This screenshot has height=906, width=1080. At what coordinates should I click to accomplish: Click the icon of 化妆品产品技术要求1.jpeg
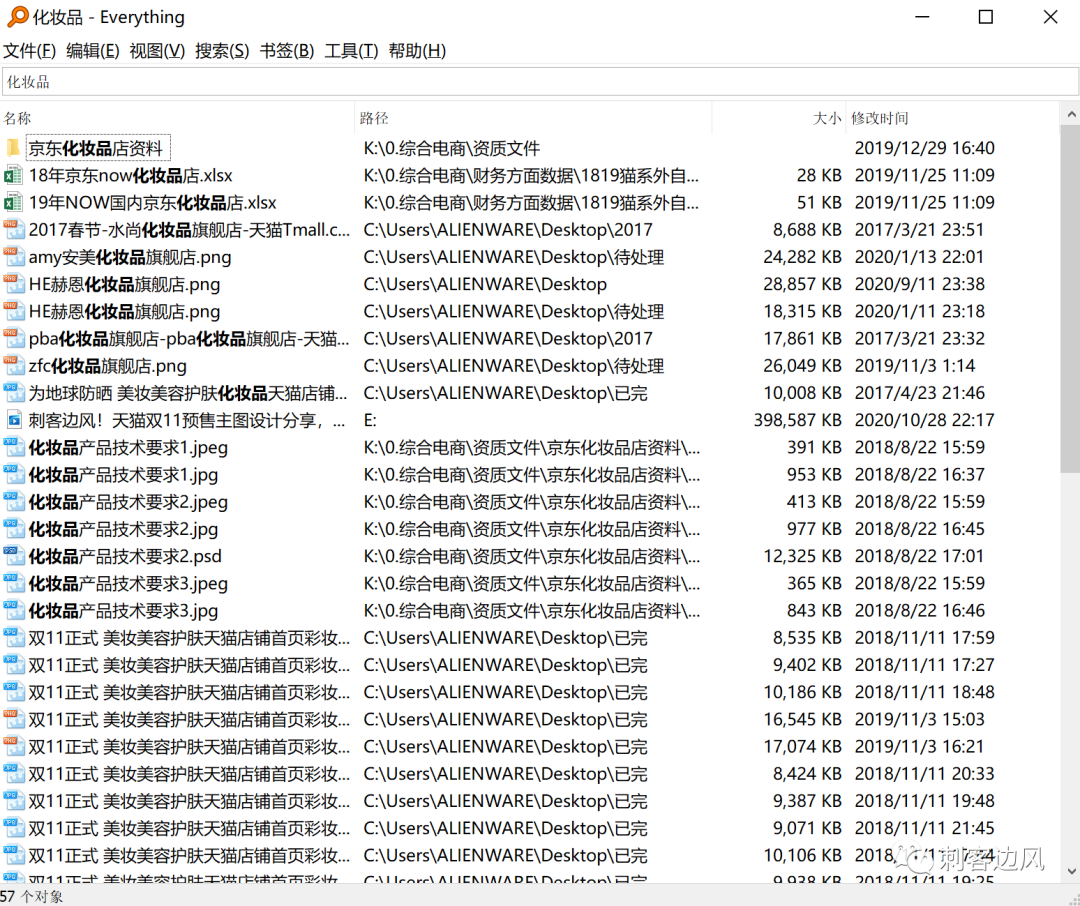tap(13, 447)
